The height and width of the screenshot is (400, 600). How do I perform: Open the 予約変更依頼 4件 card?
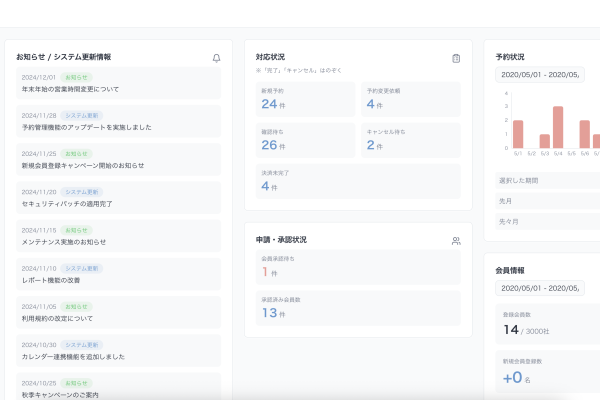[410, 99]
